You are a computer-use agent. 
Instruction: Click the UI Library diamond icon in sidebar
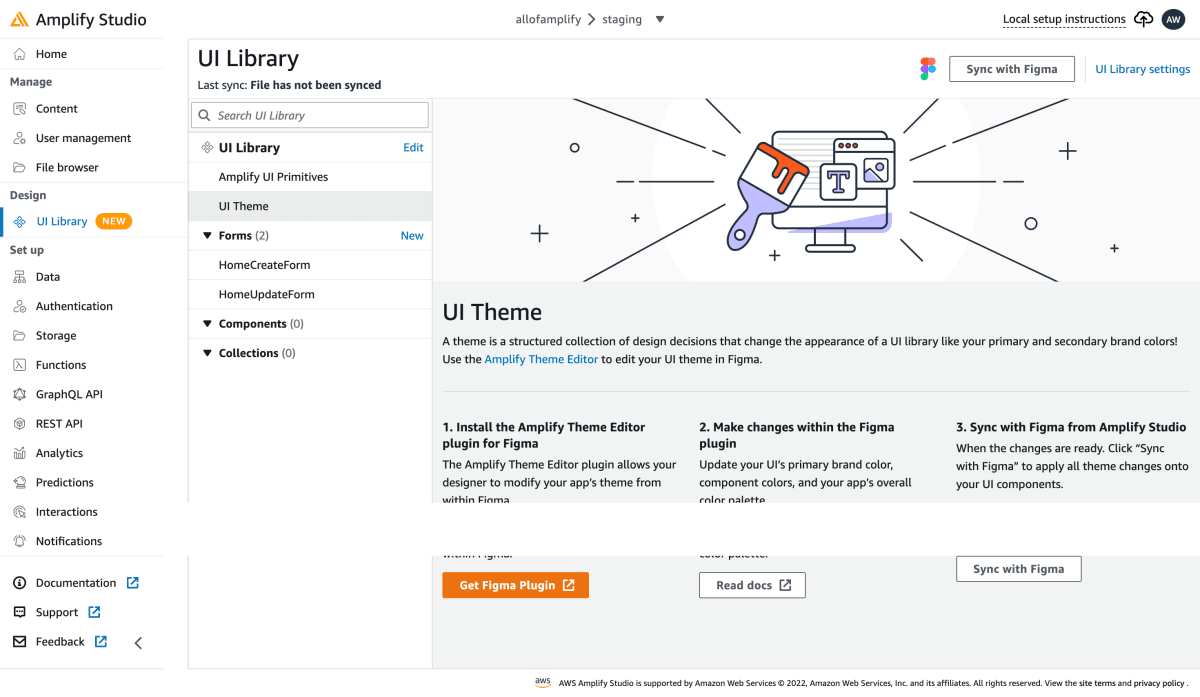20,222
